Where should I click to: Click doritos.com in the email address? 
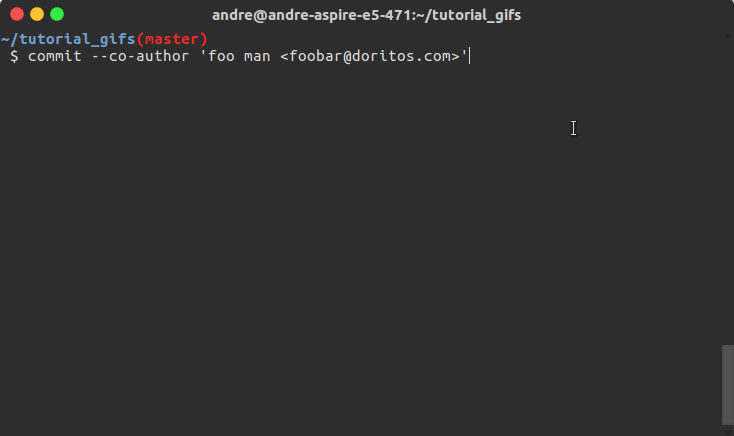coord(402,56)
